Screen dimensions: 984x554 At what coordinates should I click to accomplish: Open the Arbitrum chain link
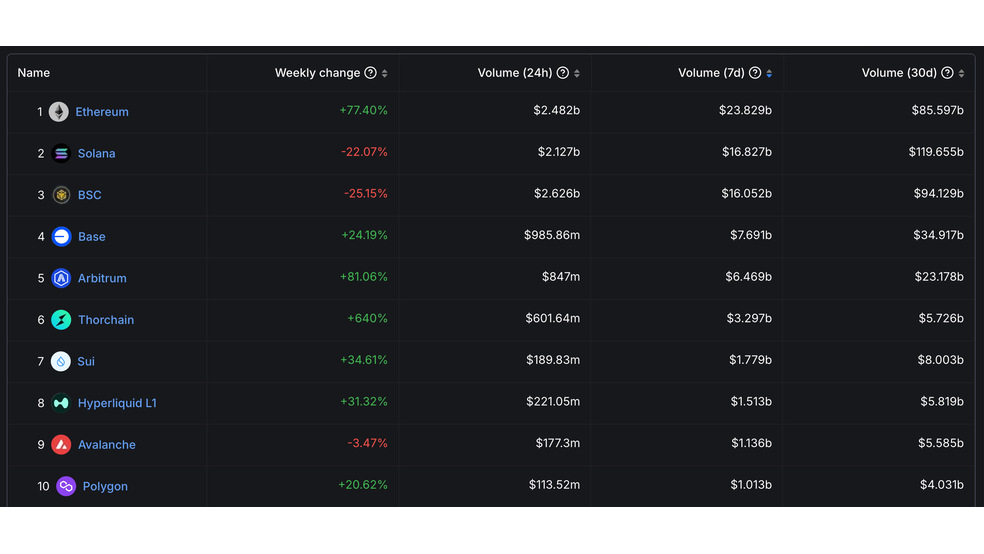click(102, 278)
